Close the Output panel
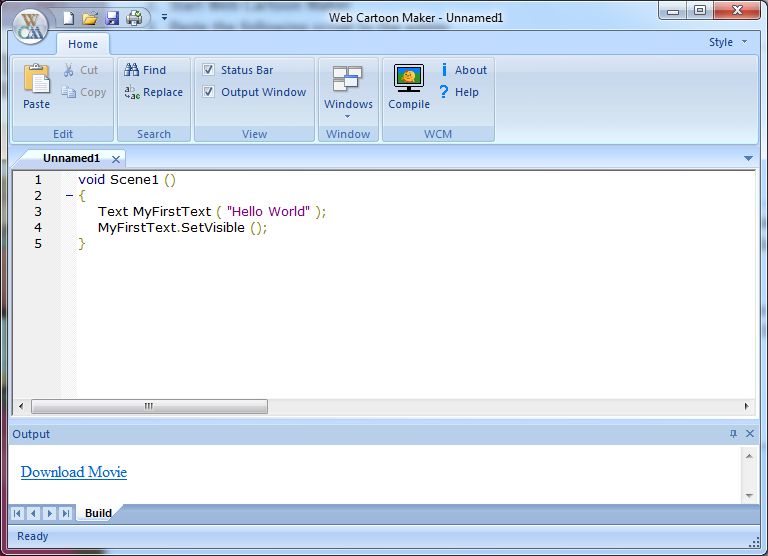The height and width of the screenshot is (556, 768). pos(750,434)
